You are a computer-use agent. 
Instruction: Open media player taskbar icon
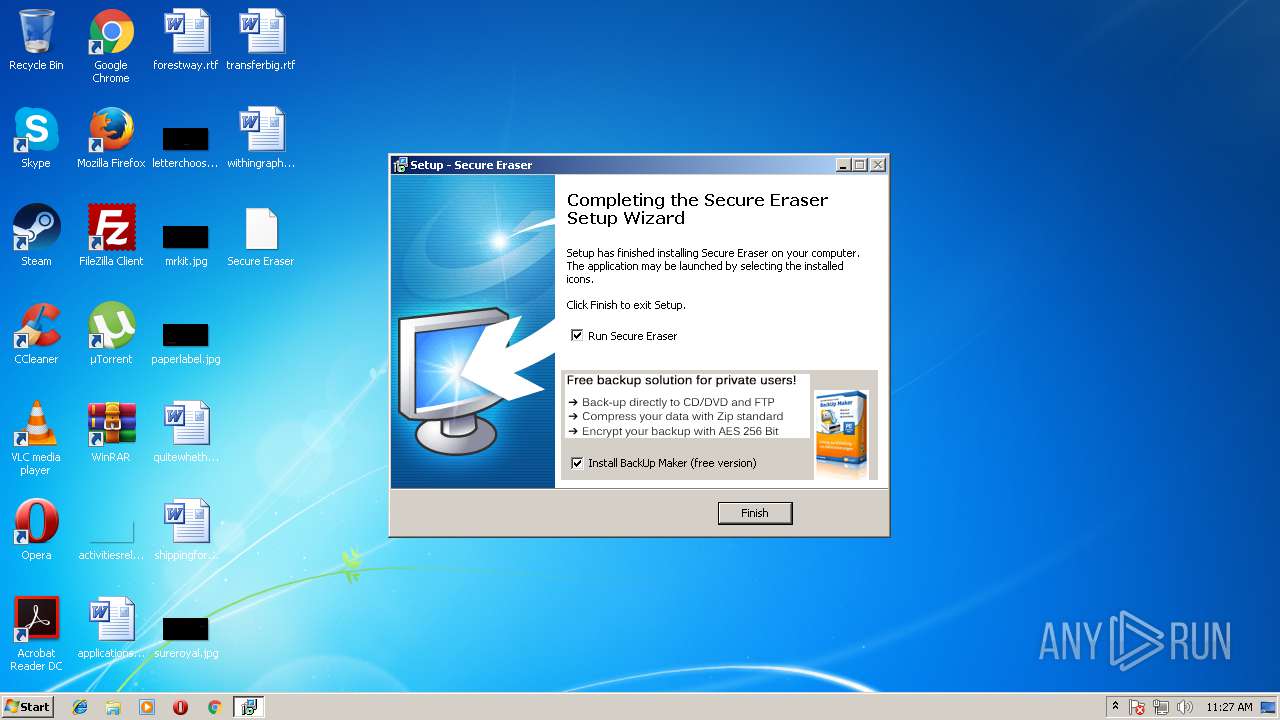(147, 707)
